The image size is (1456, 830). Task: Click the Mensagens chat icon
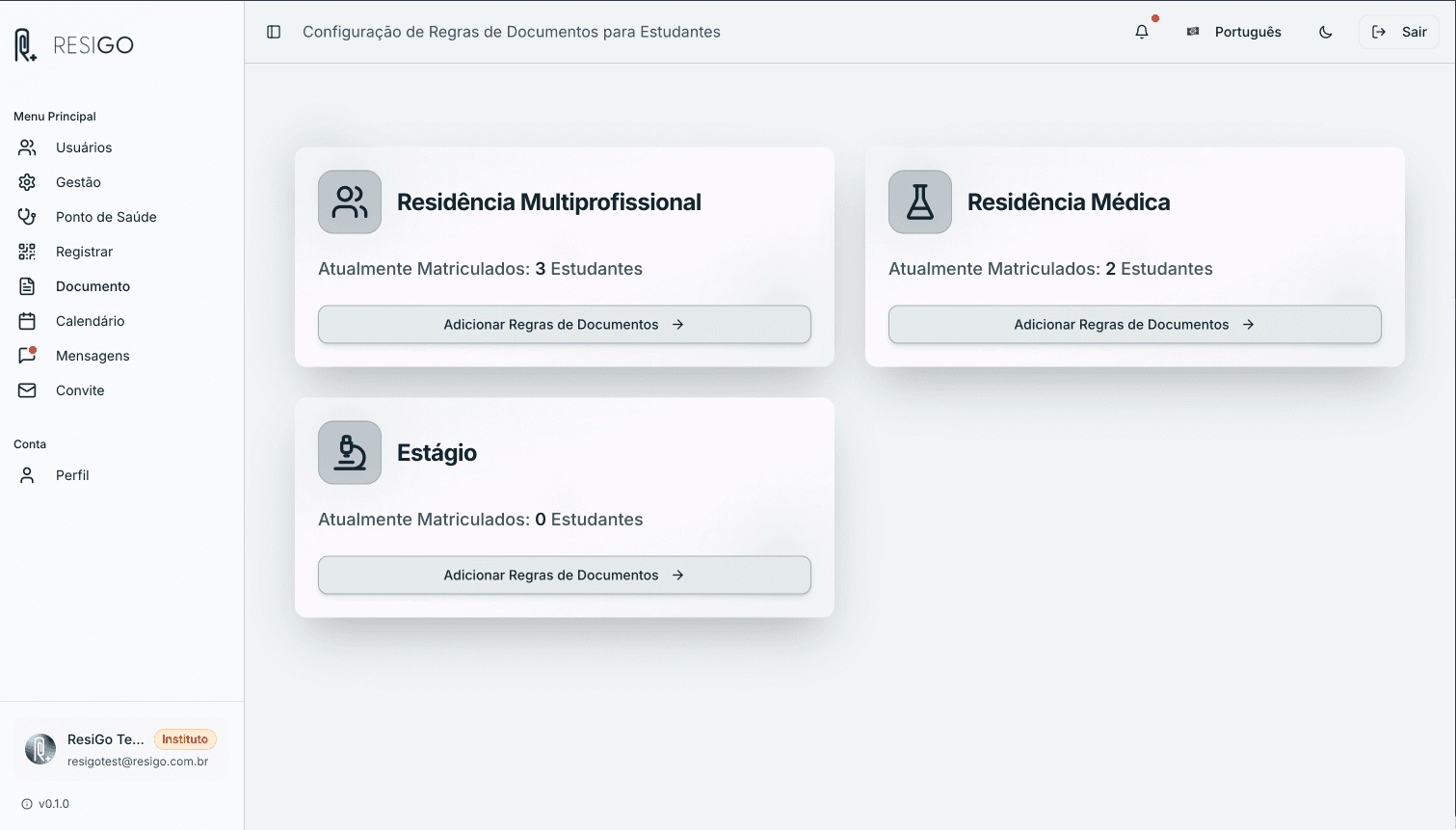tap(27, 356)
